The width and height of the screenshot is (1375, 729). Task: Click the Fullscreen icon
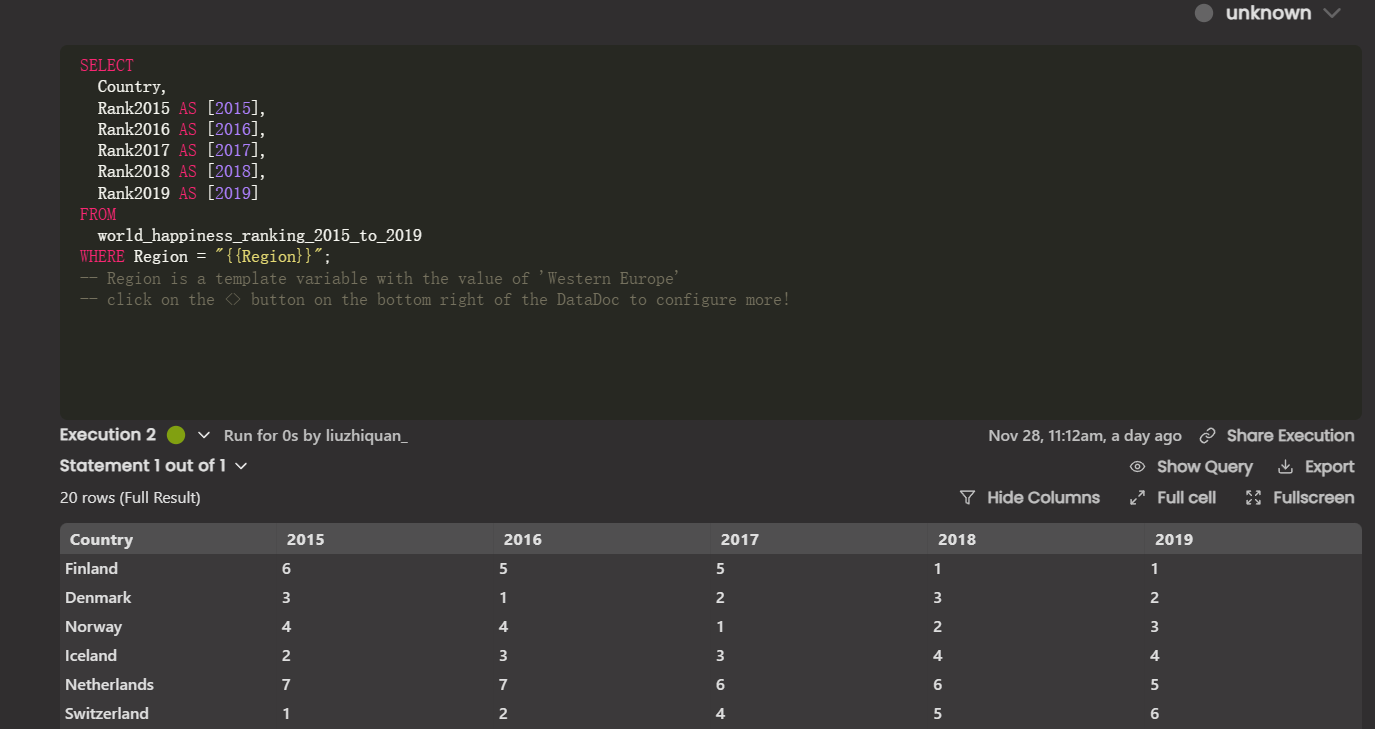1254,498
